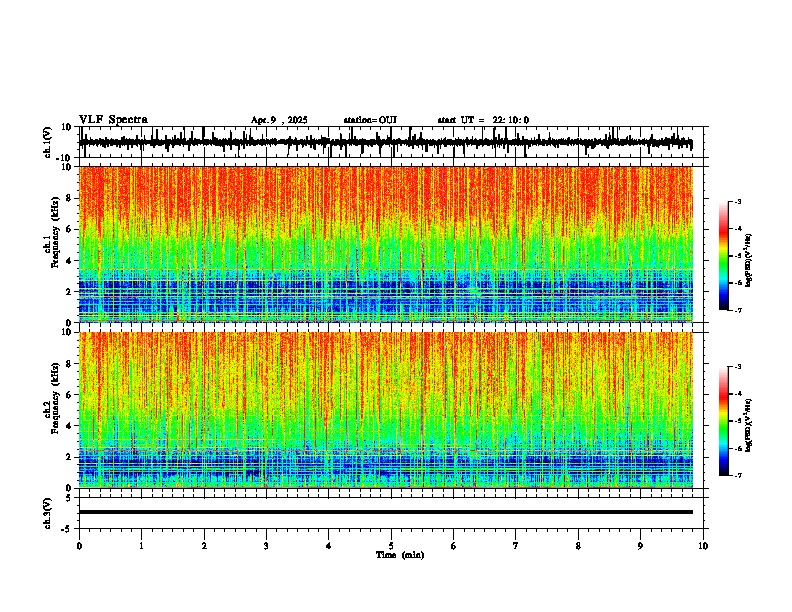Click the "4" kHz tick on ch.2 spectrogram

click(69, 426)
